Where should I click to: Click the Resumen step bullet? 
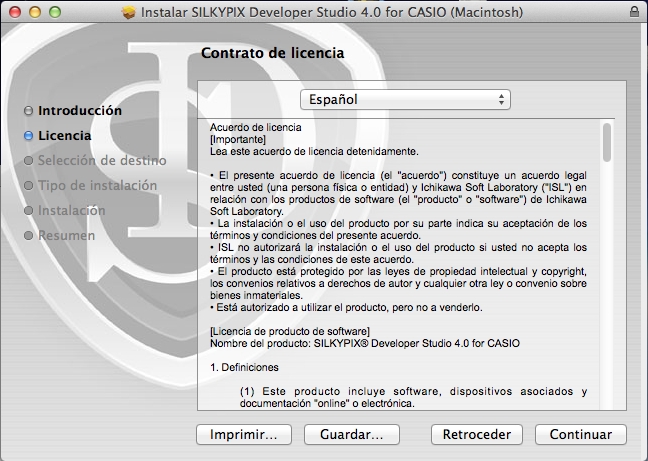point(29,235)
